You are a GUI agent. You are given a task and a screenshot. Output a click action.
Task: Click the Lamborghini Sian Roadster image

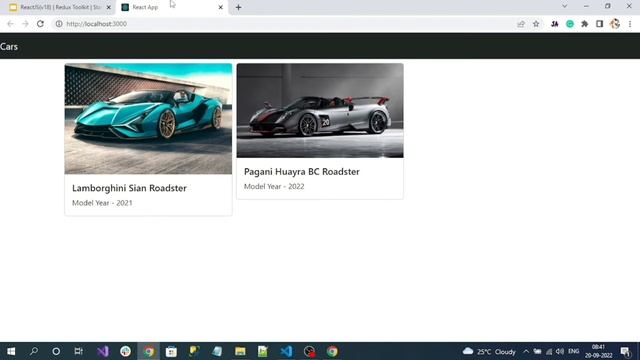(148, 119)
